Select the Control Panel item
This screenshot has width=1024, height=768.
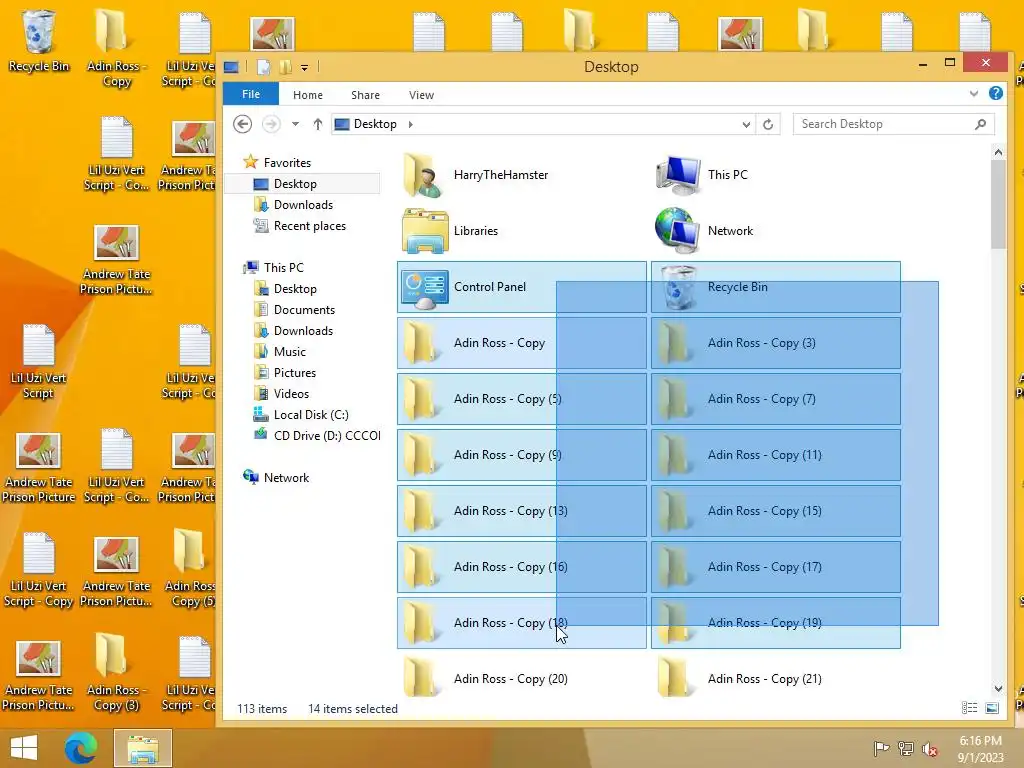click(521, 287)
